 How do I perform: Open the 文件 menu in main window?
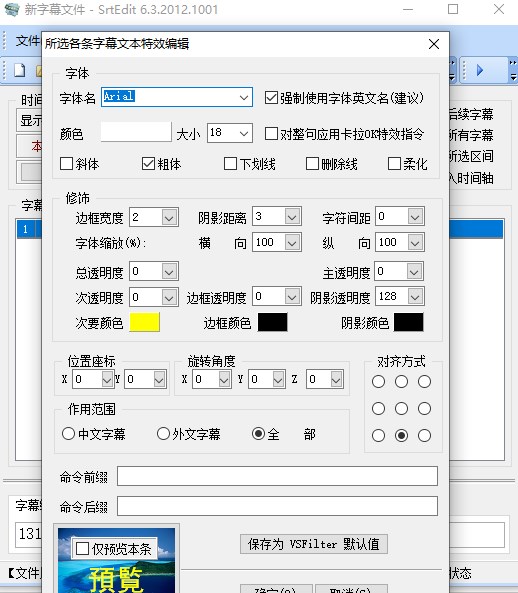tap(28, 41)
